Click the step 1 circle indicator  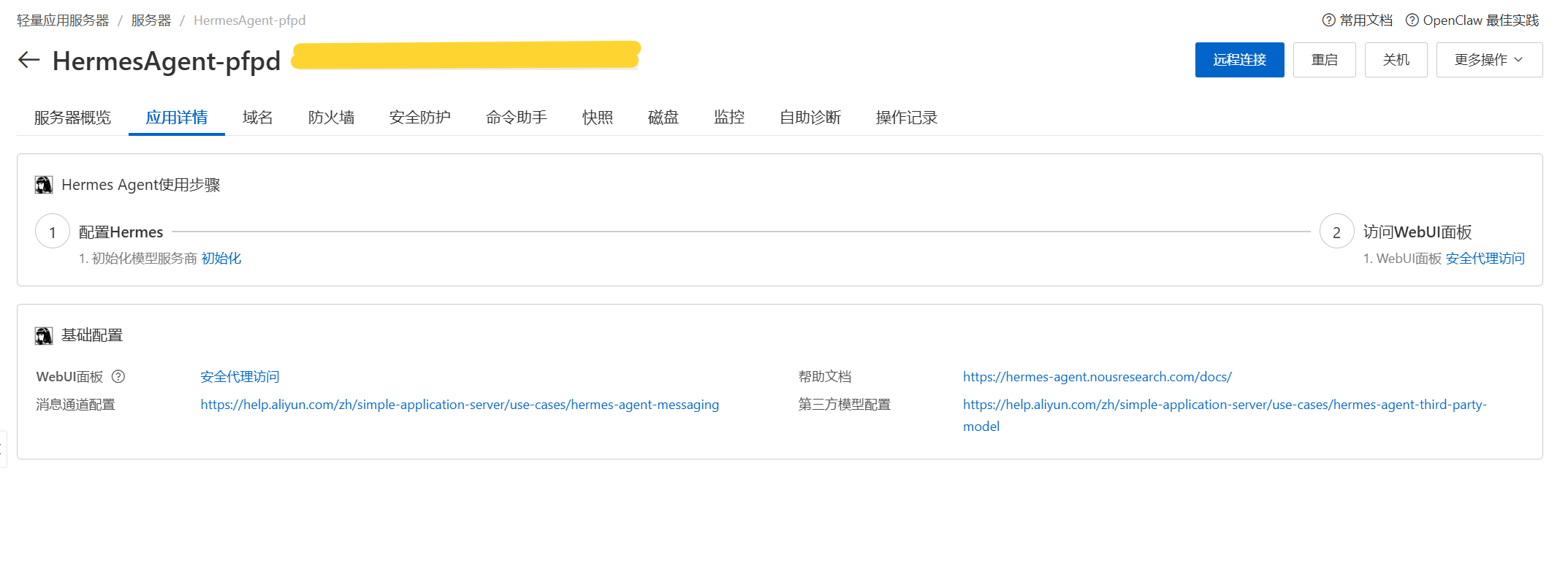click(53, 232)
